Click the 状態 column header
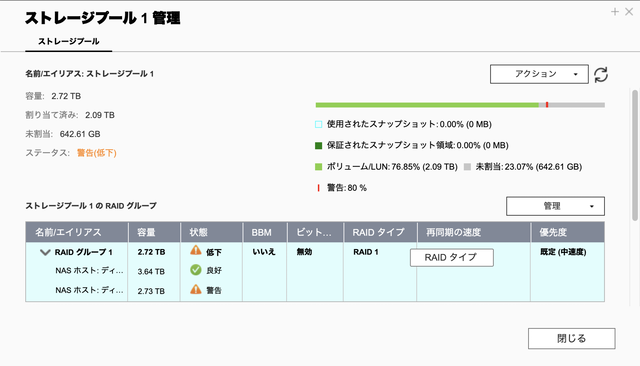This screenshot has width=640, height=366. pos(211,232)
